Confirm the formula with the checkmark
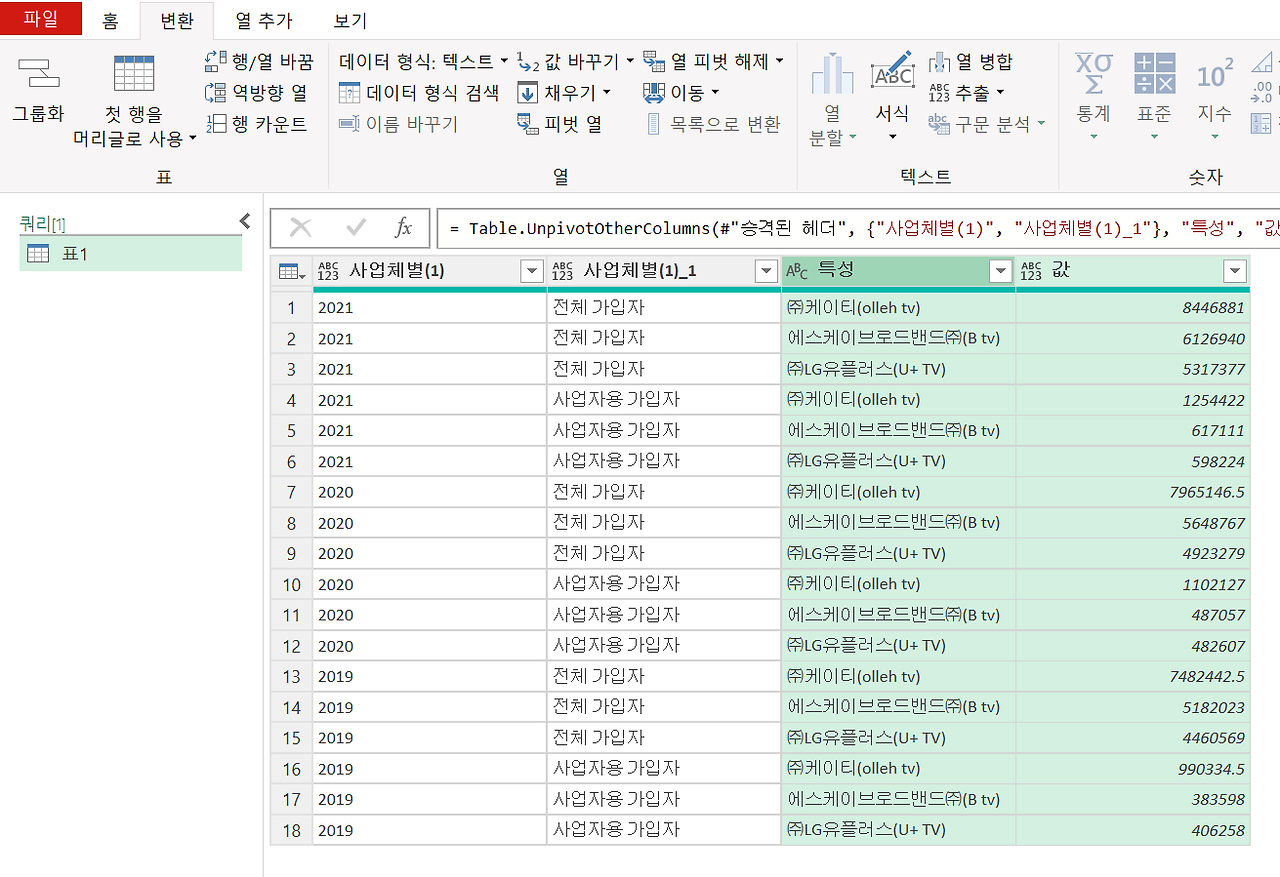Viewport: 1280px width, 877px height. pos(355,228)
